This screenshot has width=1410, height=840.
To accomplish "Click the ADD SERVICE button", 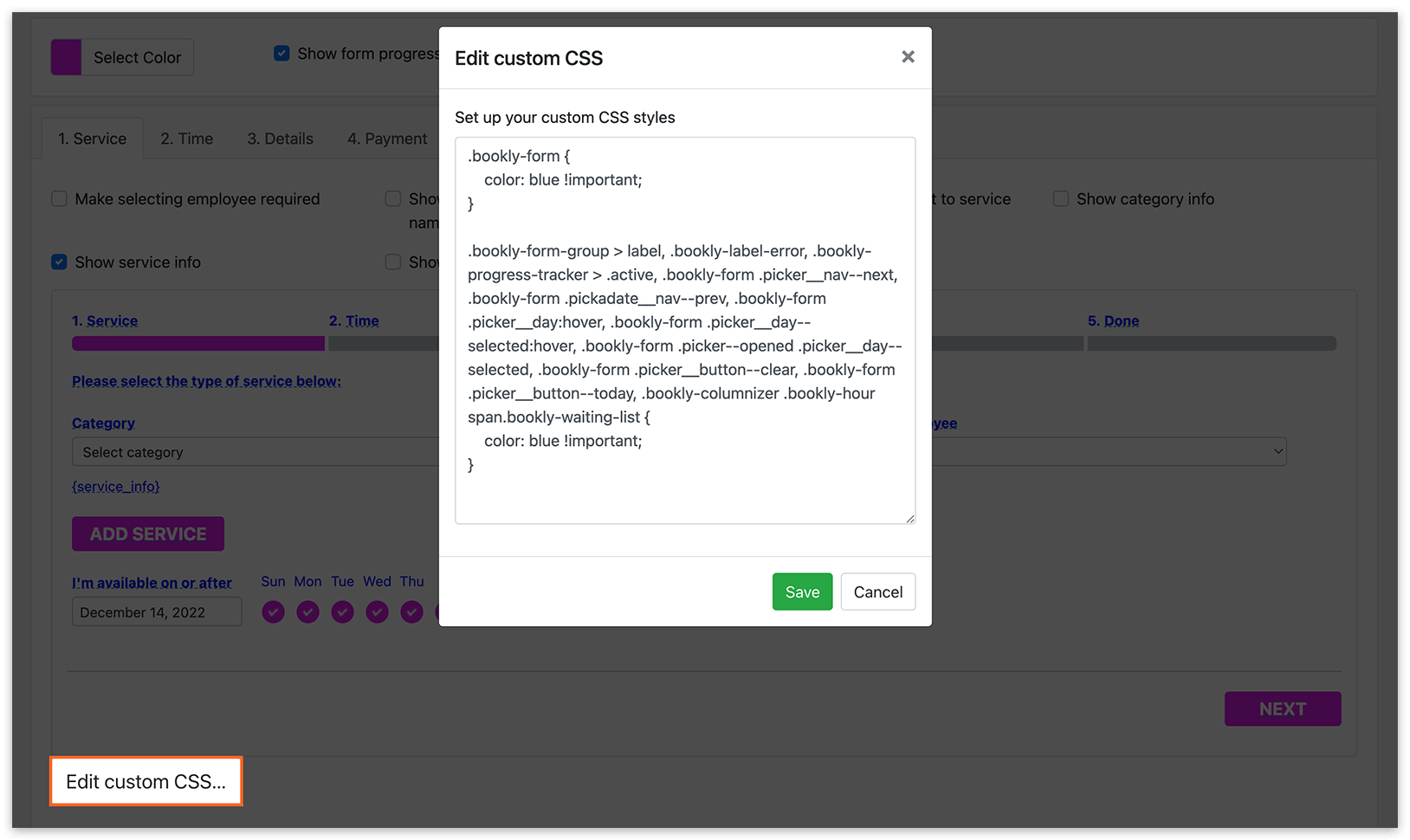I will [x=147, y=533].
